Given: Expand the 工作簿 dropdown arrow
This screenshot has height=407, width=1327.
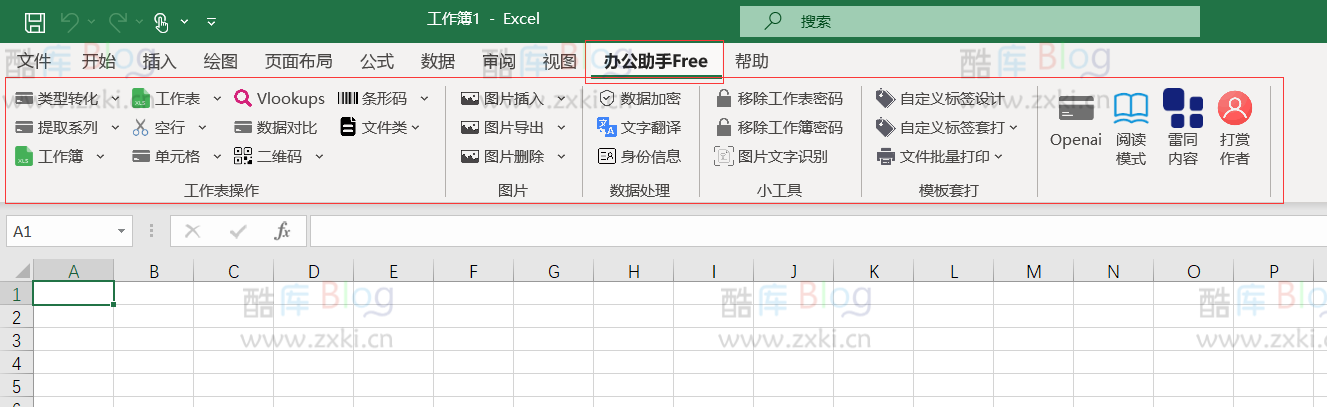Looking at the screenshot, I should tap(100, 156).
